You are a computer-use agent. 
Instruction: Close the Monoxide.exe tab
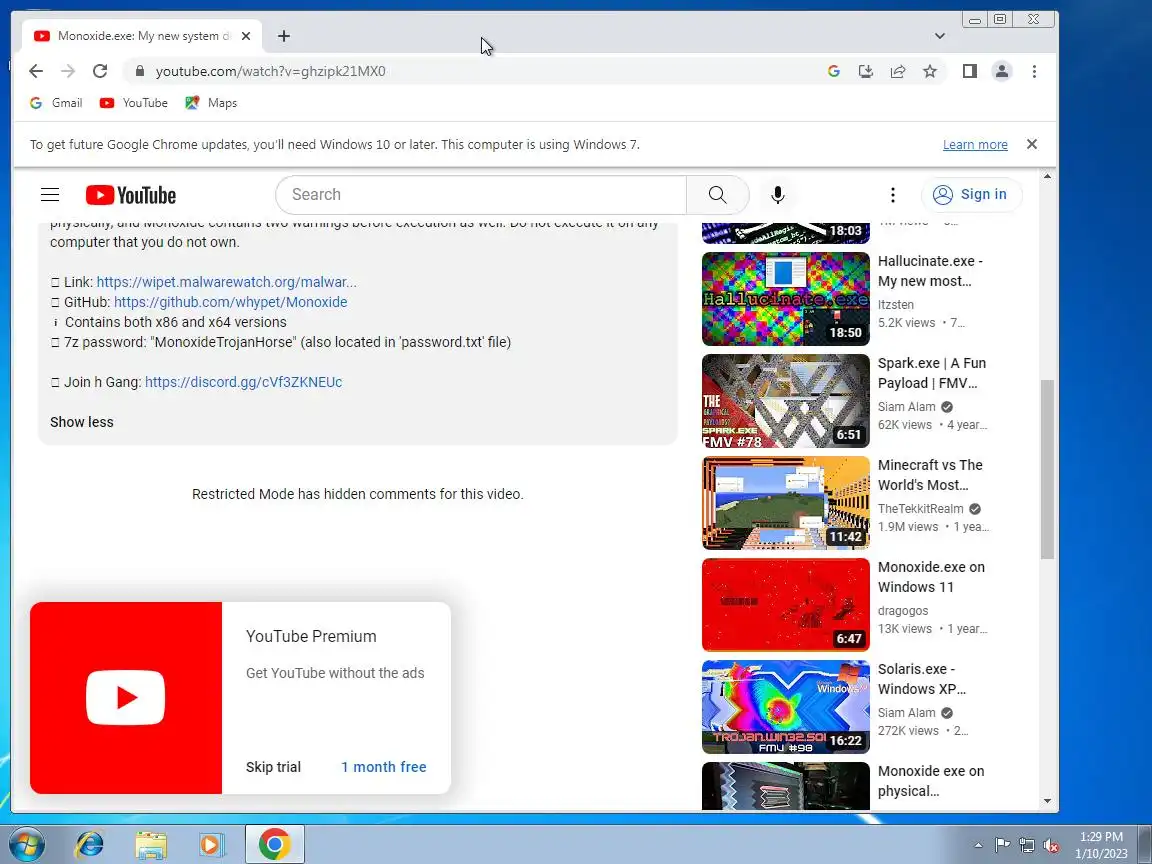click(246, 36)
